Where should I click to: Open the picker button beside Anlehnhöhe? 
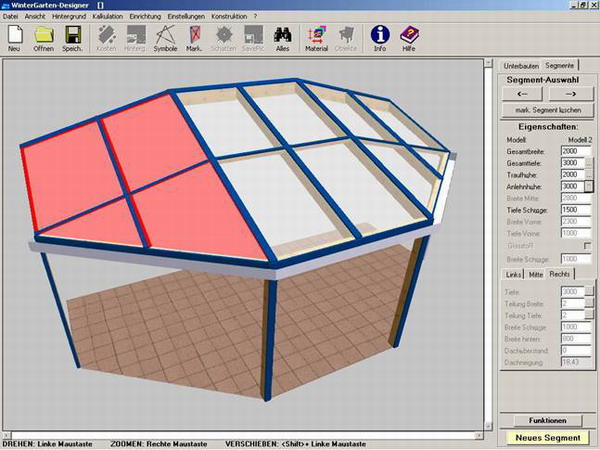(x=589, y=186)
